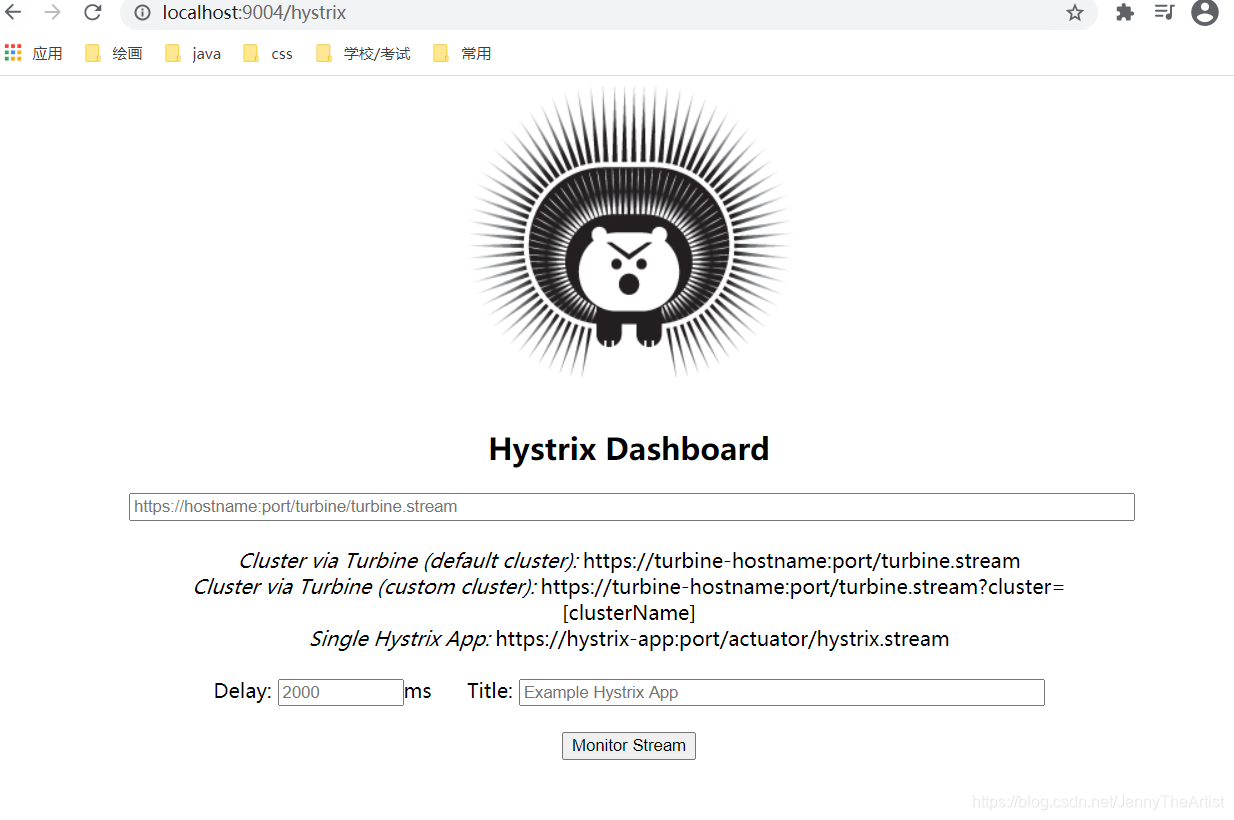The width and height of the screenshot is (1234, 820).
Task: Click the browser forward arrow
Action: click(53, 12)
